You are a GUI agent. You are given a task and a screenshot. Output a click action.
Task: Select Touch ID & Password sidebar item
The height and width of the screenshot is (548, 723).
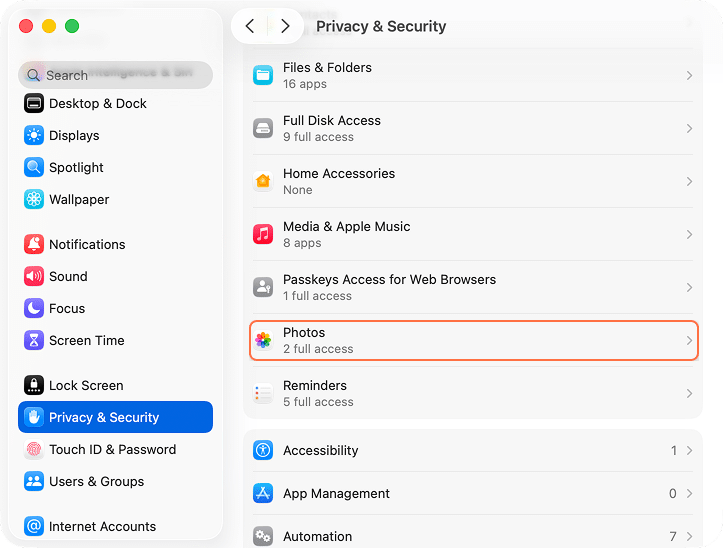click(112, 449)
